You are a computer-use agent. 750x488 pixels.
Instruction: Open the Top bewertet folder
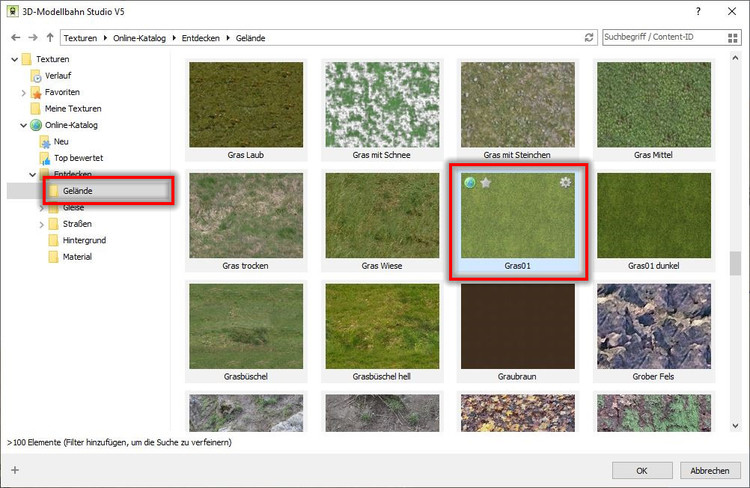(77, 158)
